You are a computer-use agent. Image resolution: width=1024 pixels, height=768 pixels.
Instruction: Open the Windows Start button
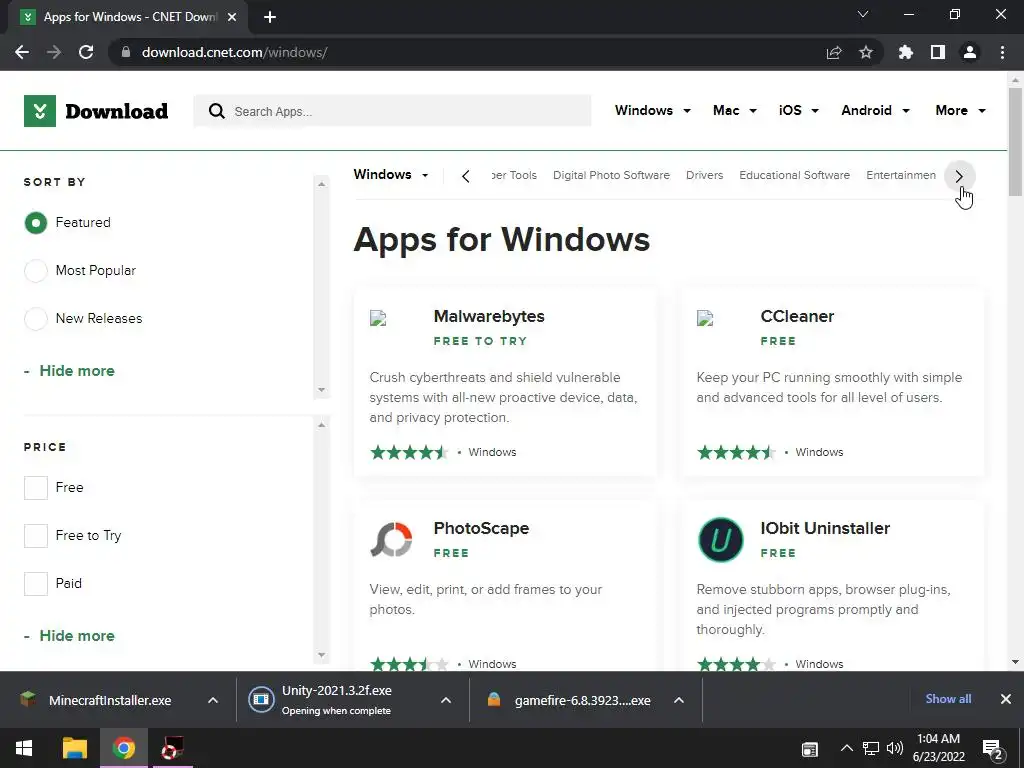pos(24,748)
